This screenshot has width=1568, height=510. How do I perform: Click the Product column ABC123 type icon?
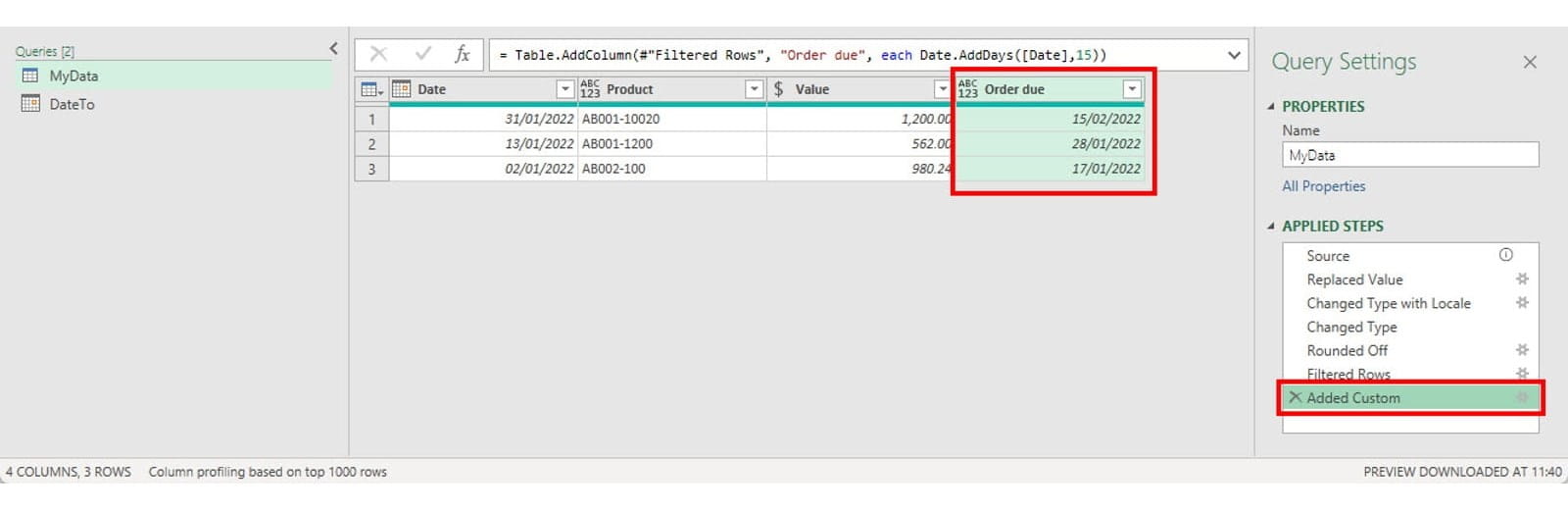[x=590, y=89]
